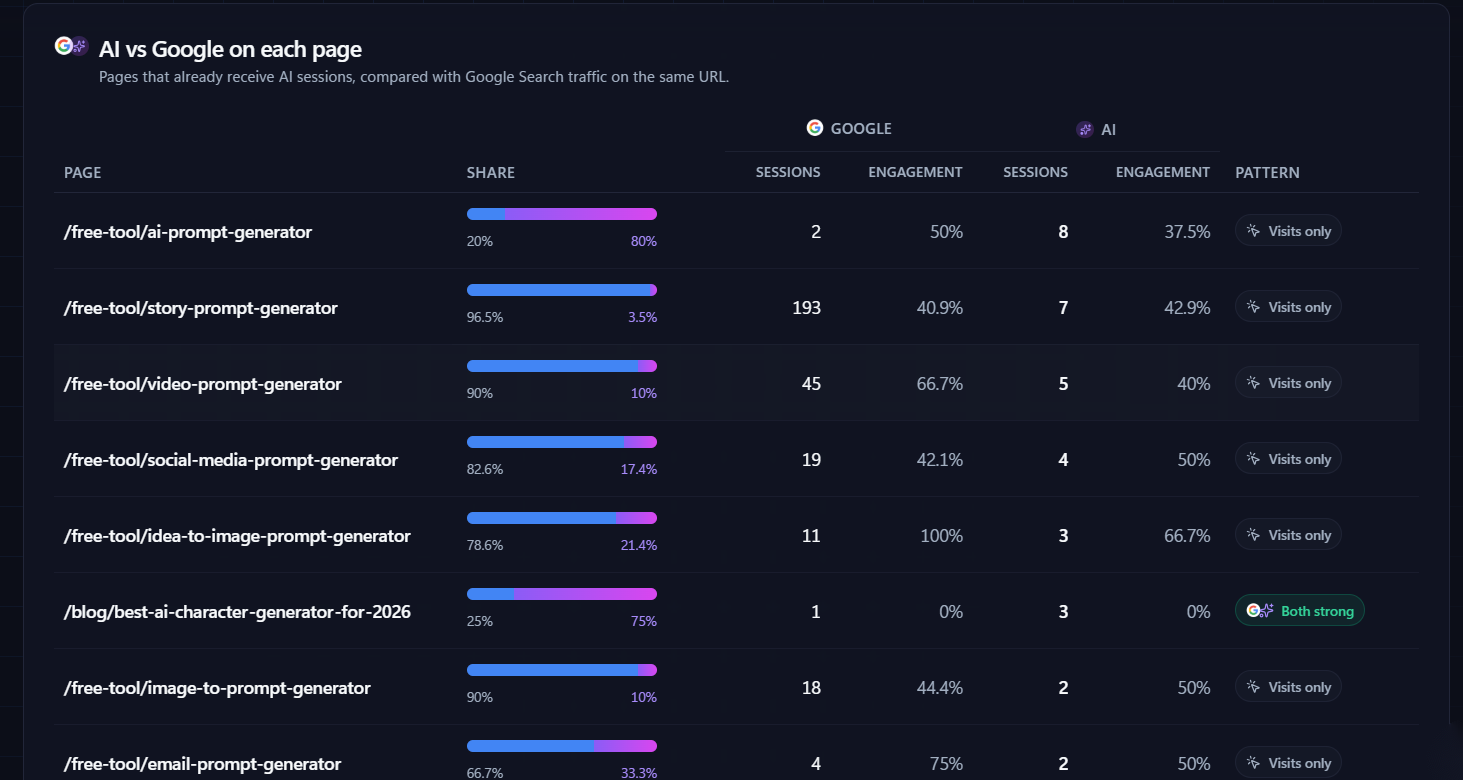Click the 100% Google engagement value

(942, 536)
